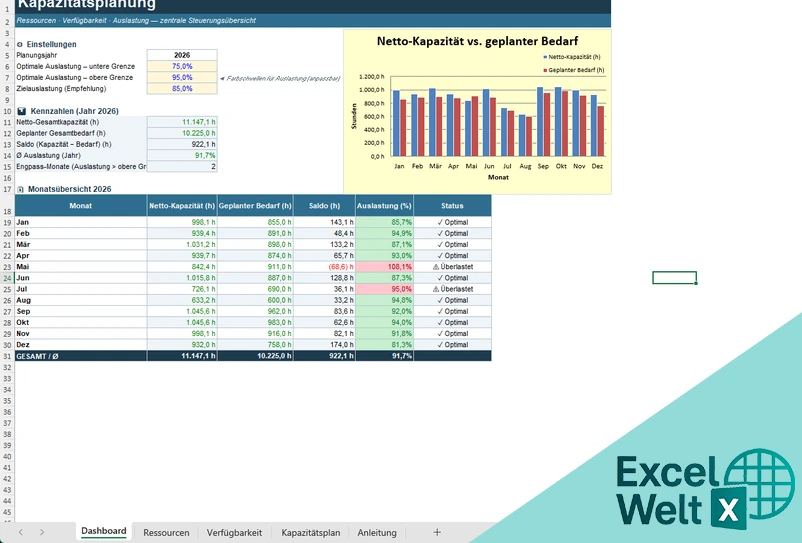Click the Überlastet status in Jul row

[x=453, y=289]
